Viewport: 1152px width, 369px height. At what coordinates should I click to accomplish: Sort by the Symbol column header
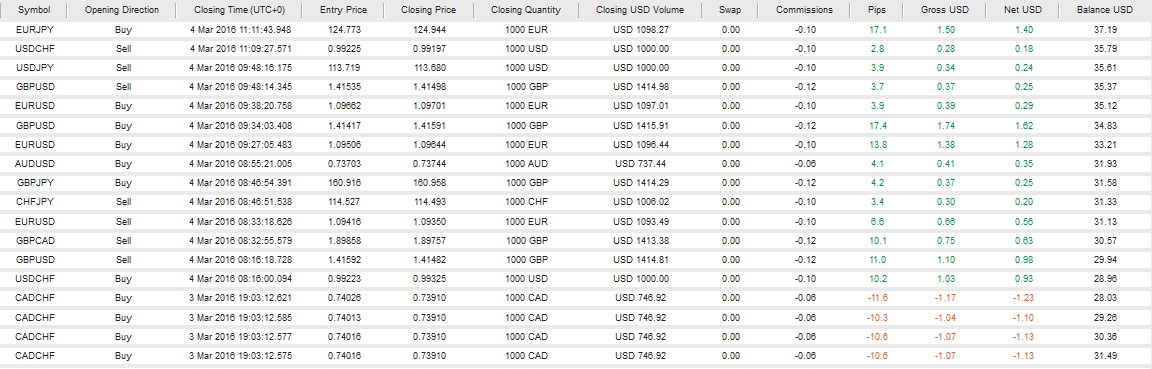[x=35, y=10]
